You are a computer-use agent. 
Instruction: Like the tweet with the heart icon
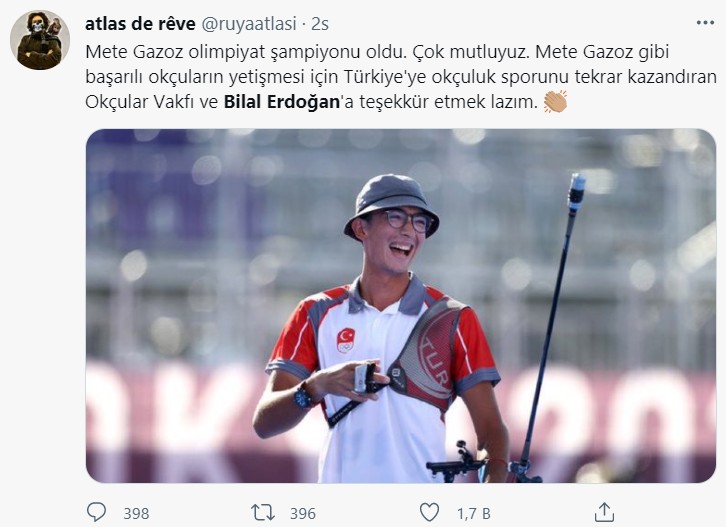[x=429, y=513]
